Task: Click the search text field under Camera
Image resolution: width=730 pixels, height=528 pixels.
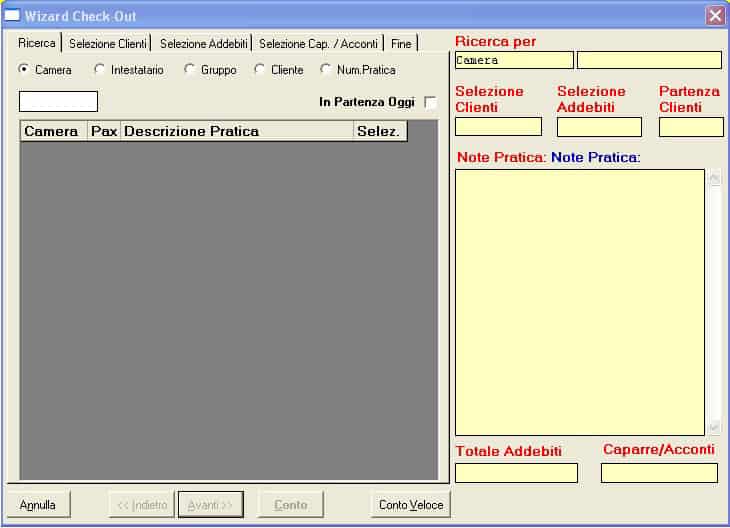Action: 58,101
